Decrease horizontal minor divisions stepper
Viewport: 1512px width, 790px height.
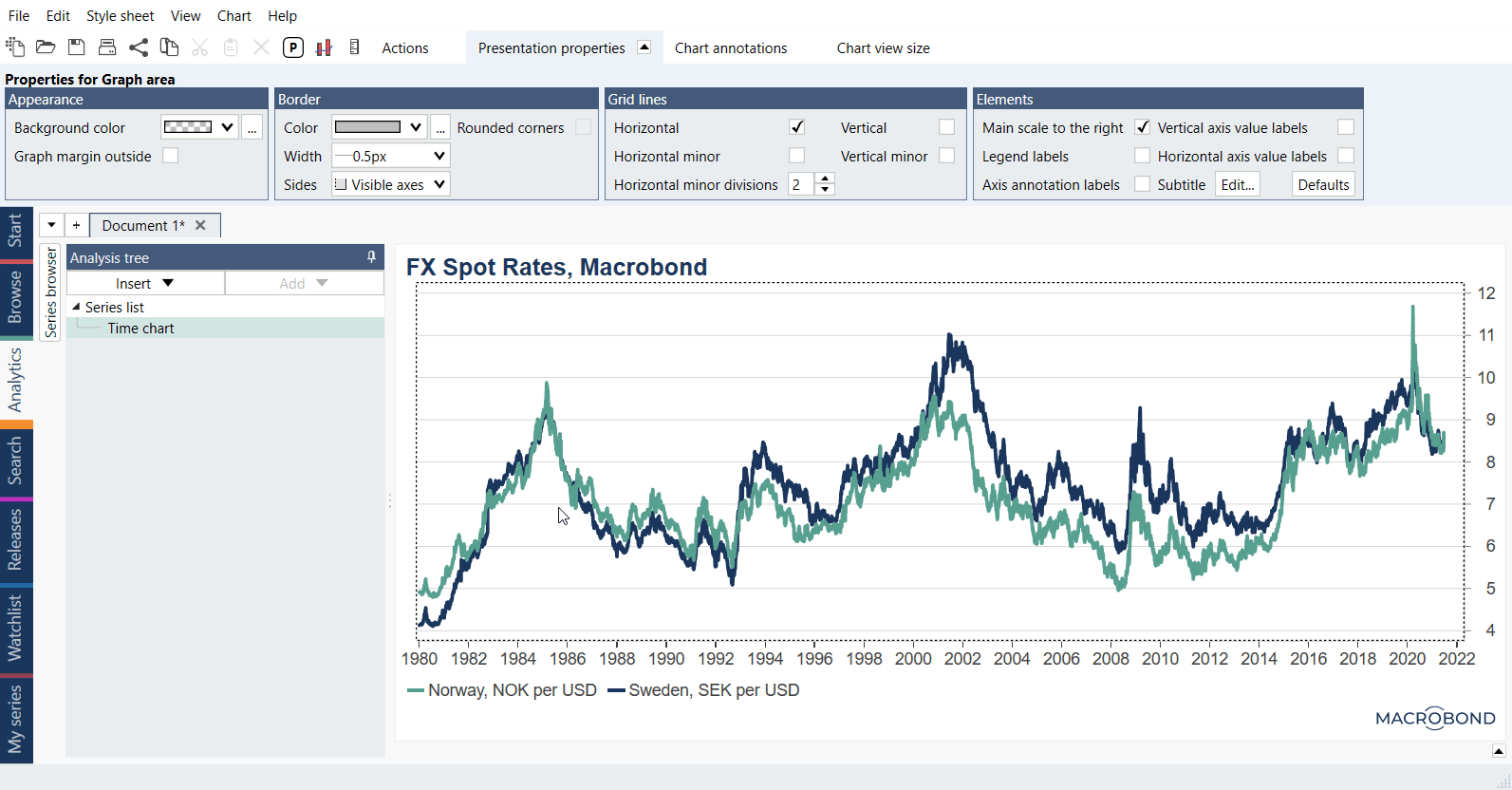click(826, 190)
